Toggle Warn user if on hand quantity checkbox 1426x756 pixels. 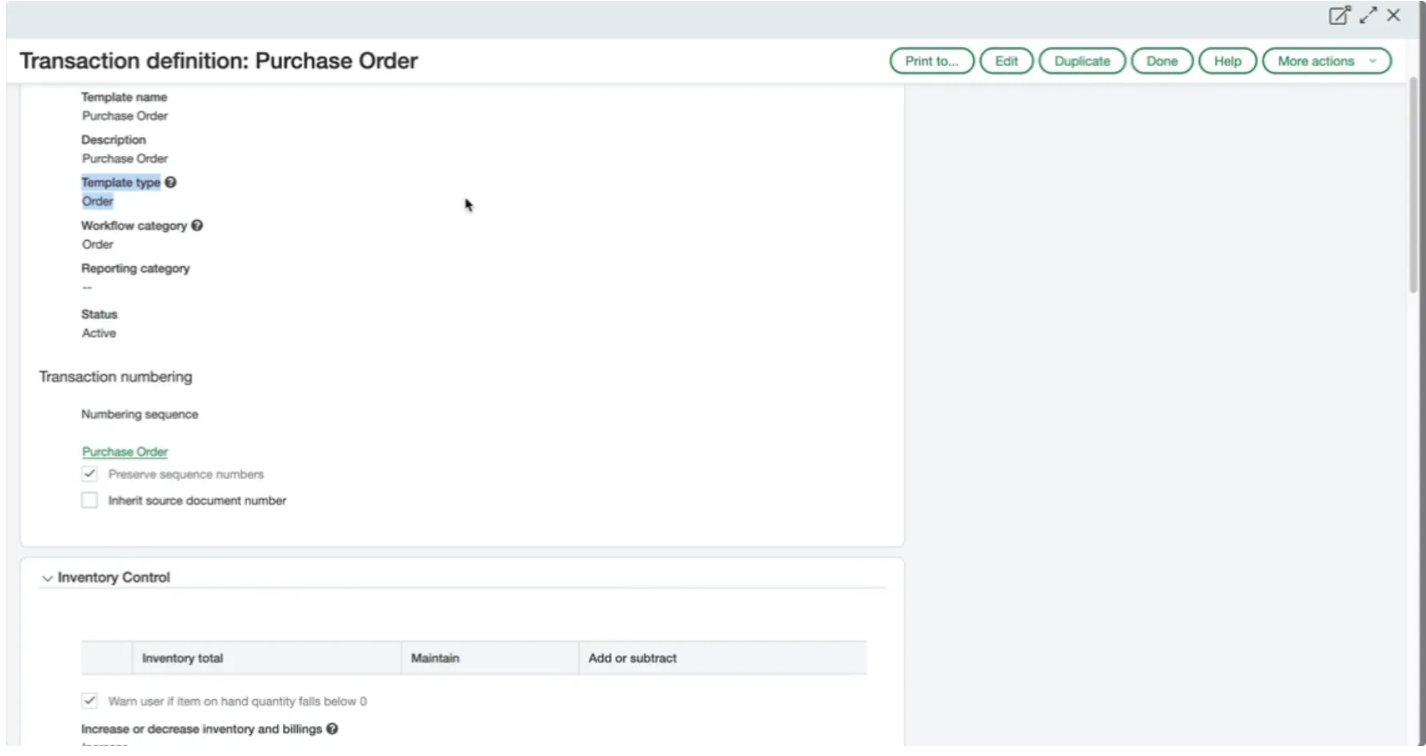click(x=90, y=701)
